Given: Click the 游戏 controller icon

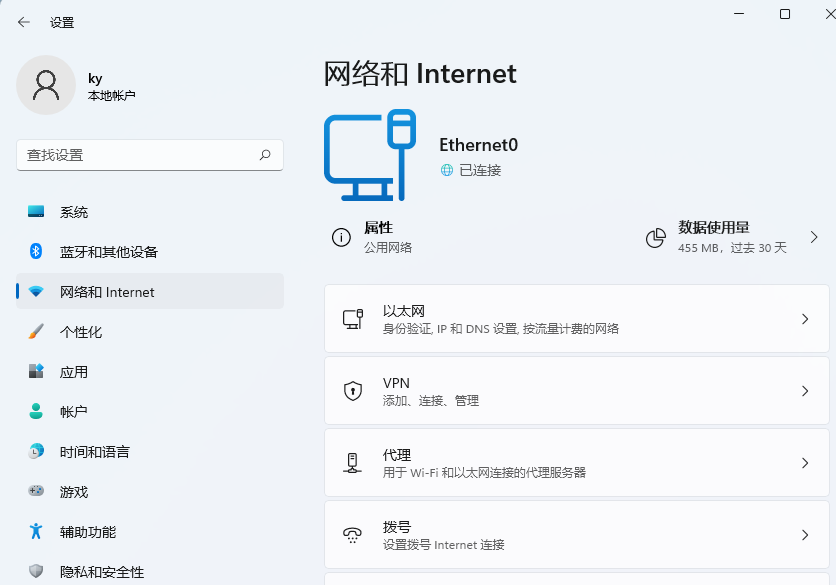Looking at the screenshot, I should coord(37,492).
